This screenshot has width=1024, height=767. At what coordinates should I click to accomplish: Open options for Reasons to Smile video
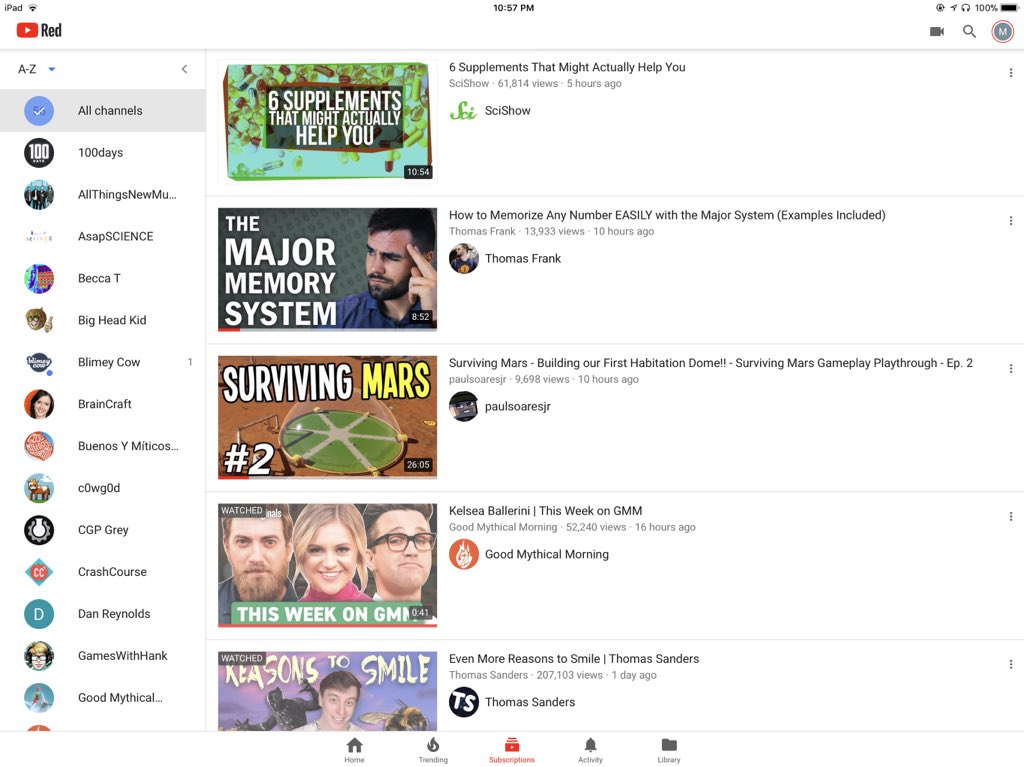click(1010, 664)
